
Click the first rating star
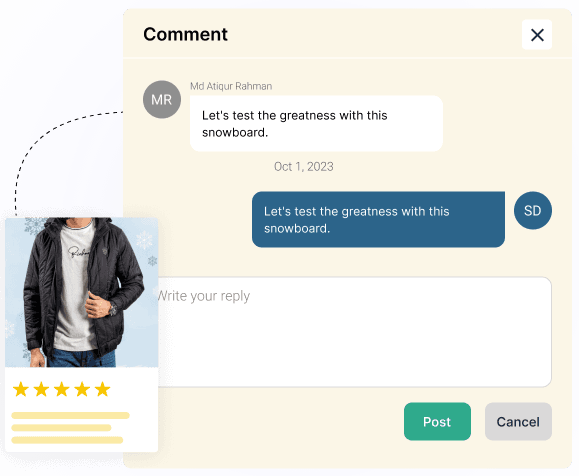pyautogui.click(x=21, y=389)
